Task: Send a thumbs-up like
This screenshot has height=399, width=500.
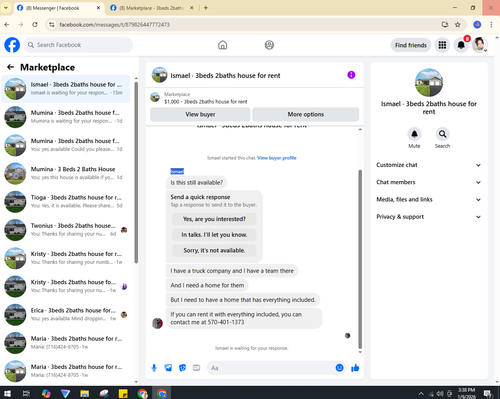Action: coord(355,368)
